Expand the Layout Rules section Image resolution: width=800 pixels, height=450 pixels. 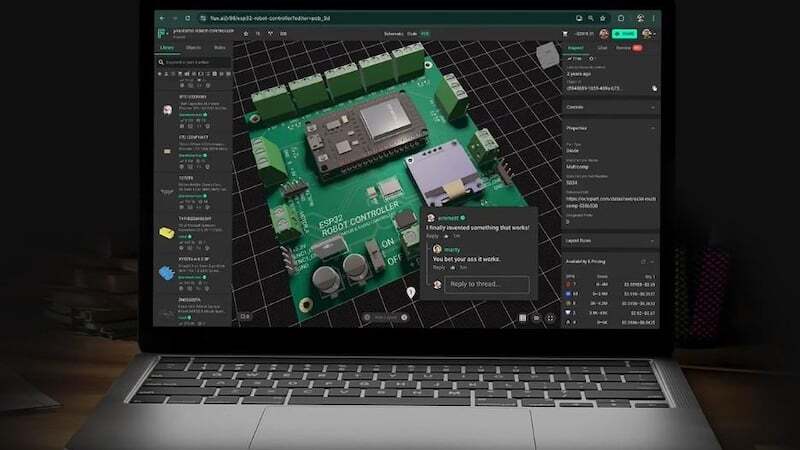[654, 239]
